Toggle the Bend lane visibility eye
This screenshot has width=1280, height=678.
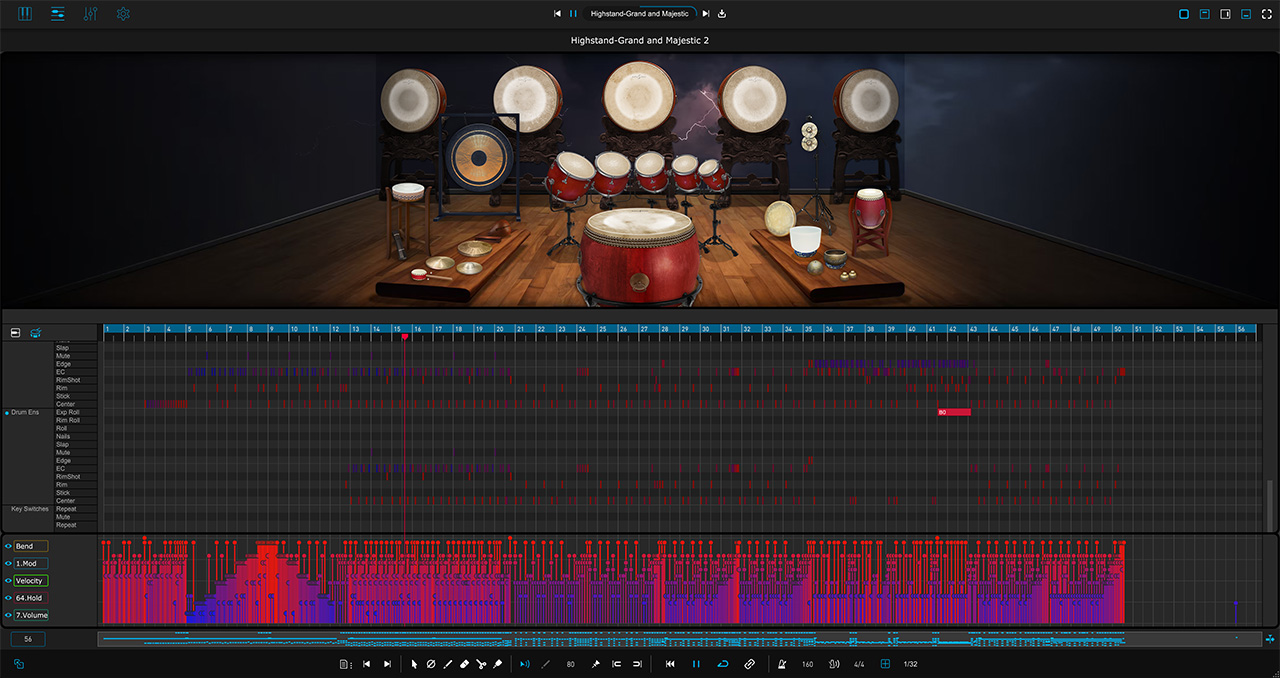coord(8,546)
